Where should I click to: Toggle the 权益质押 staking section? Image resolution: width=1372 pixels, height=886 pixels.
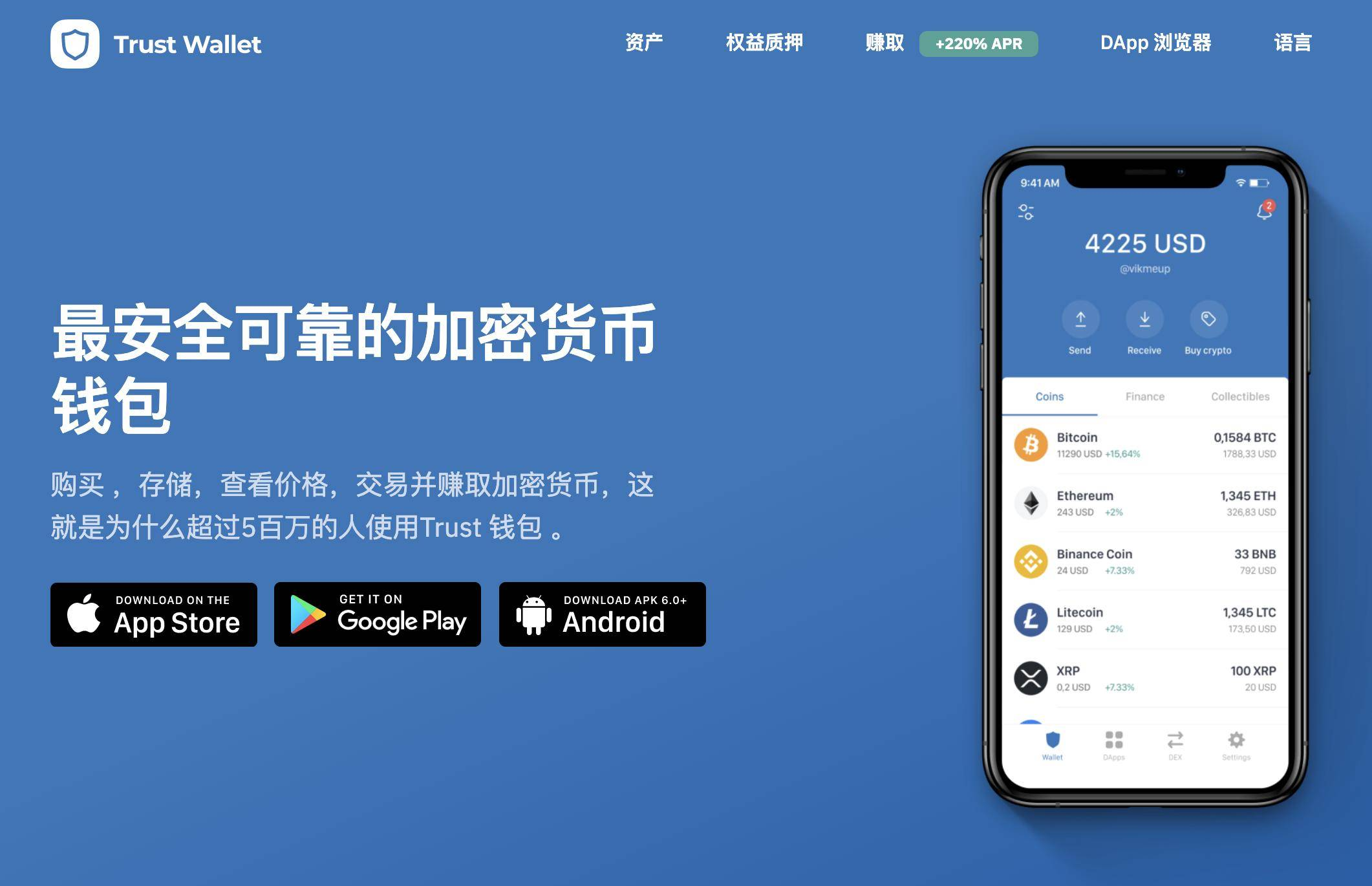pyautogui.click(x=763, y=41)
